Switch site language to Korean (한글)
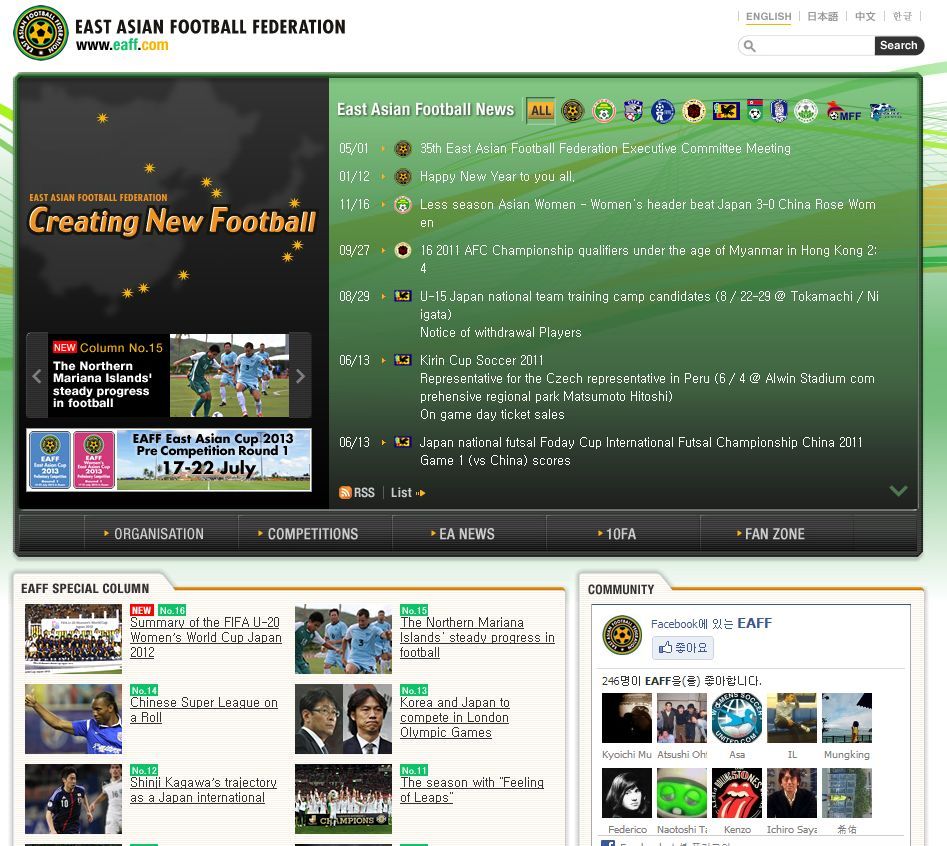Viewport: 947px width, 846px height. tap(902, 17)
